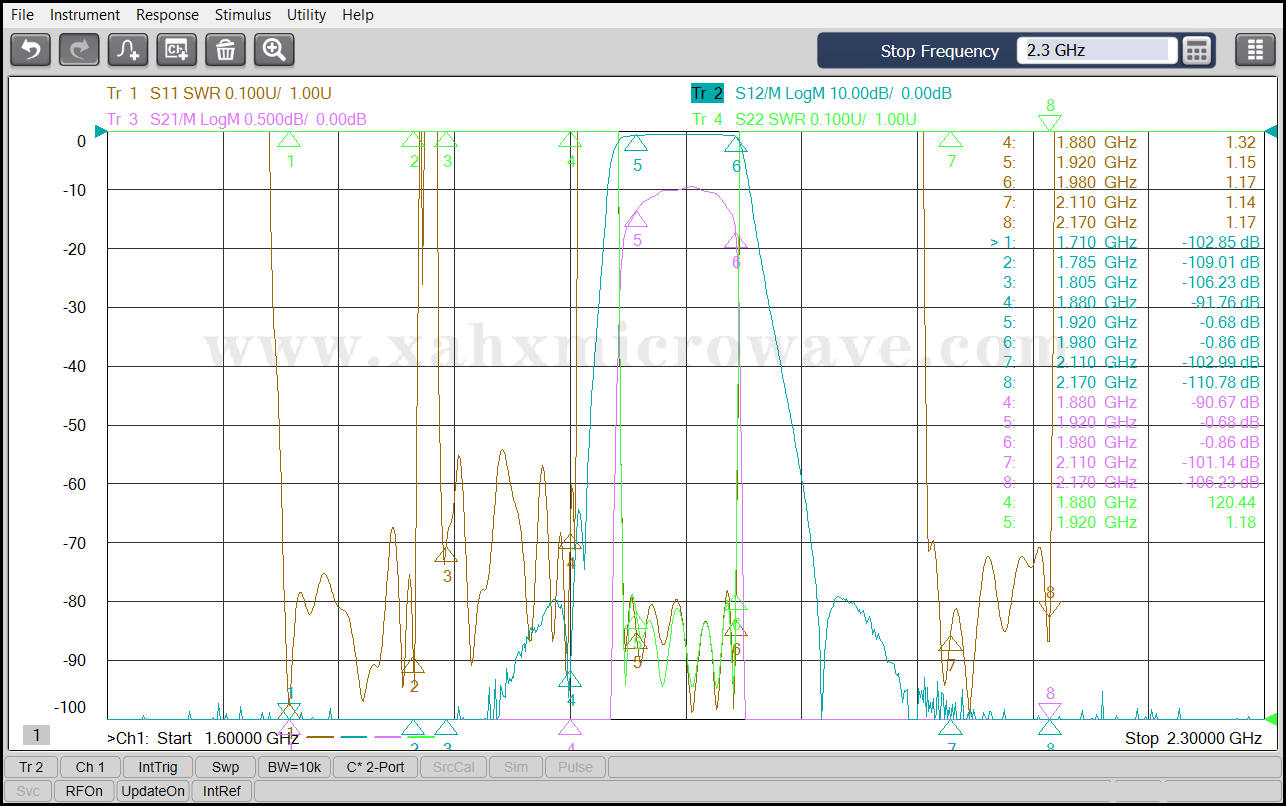
Task: Select Tr 3 S21/M LogM trace label
Action: (x=237, y=119)
